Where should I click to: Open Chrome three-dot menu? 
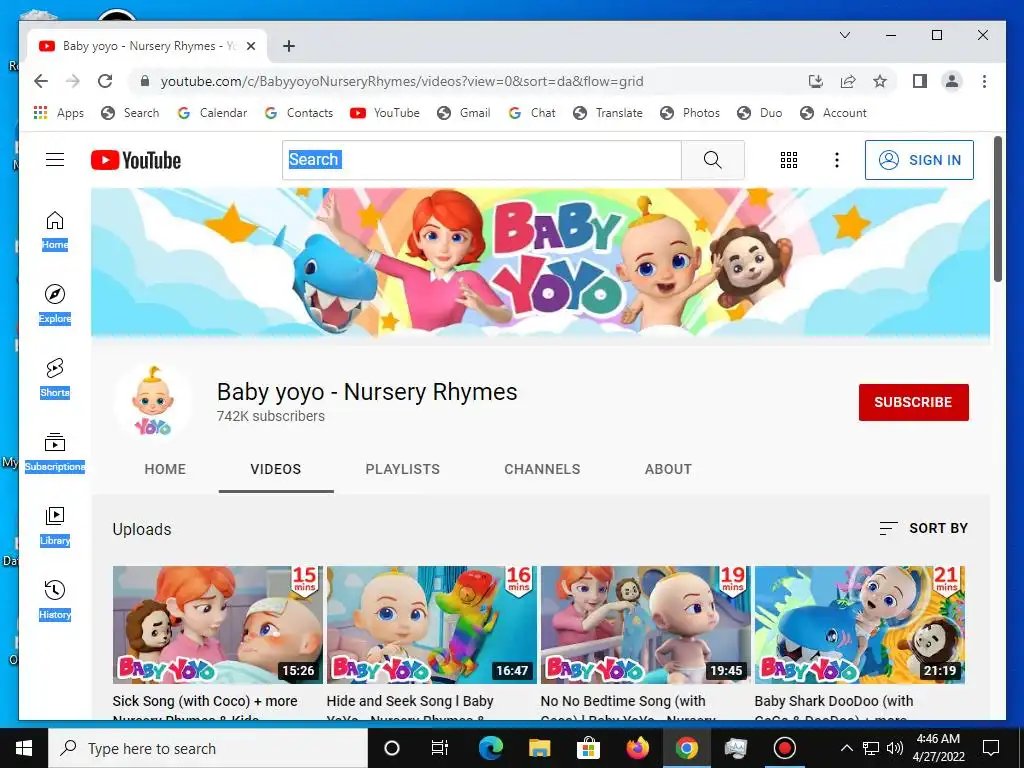(x=984, y=81)
